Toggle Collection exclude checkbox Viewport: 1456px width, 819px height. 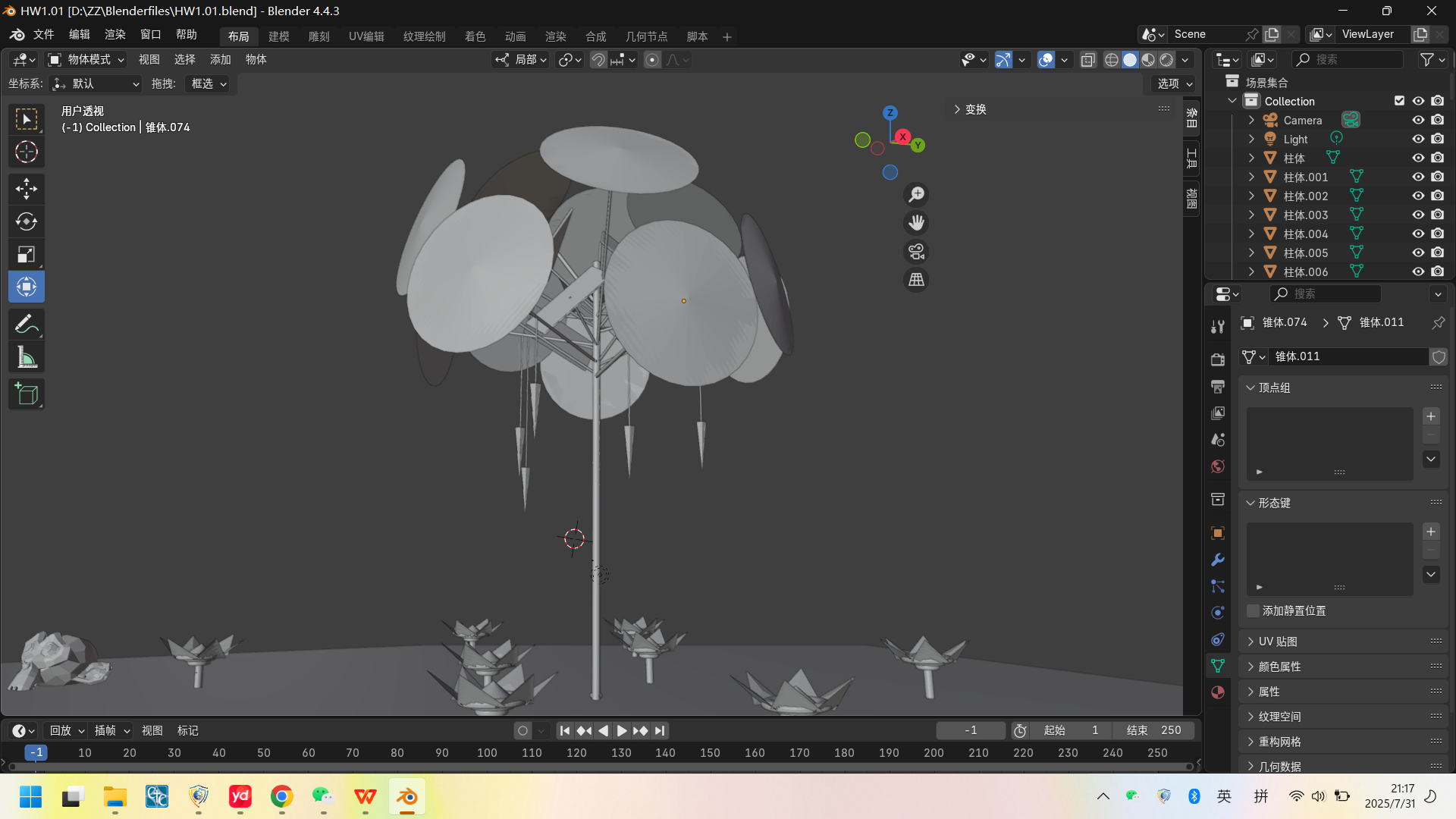coord(1399,101)
